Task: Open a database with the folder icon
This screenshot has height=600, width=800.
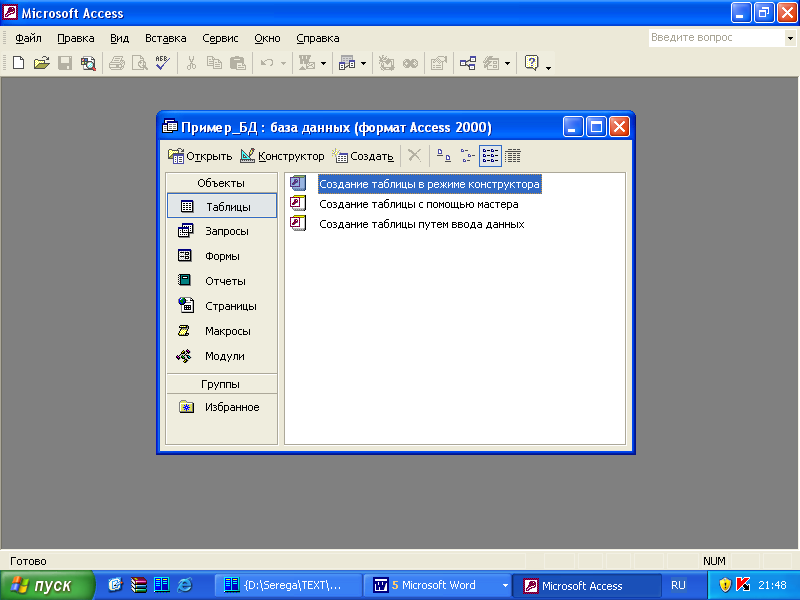Action: (x=41, y=63)
